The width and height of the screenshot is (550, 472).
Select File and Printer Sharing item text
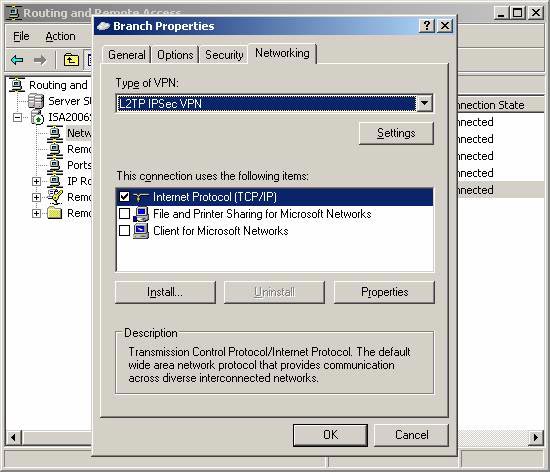click(262, 214)
